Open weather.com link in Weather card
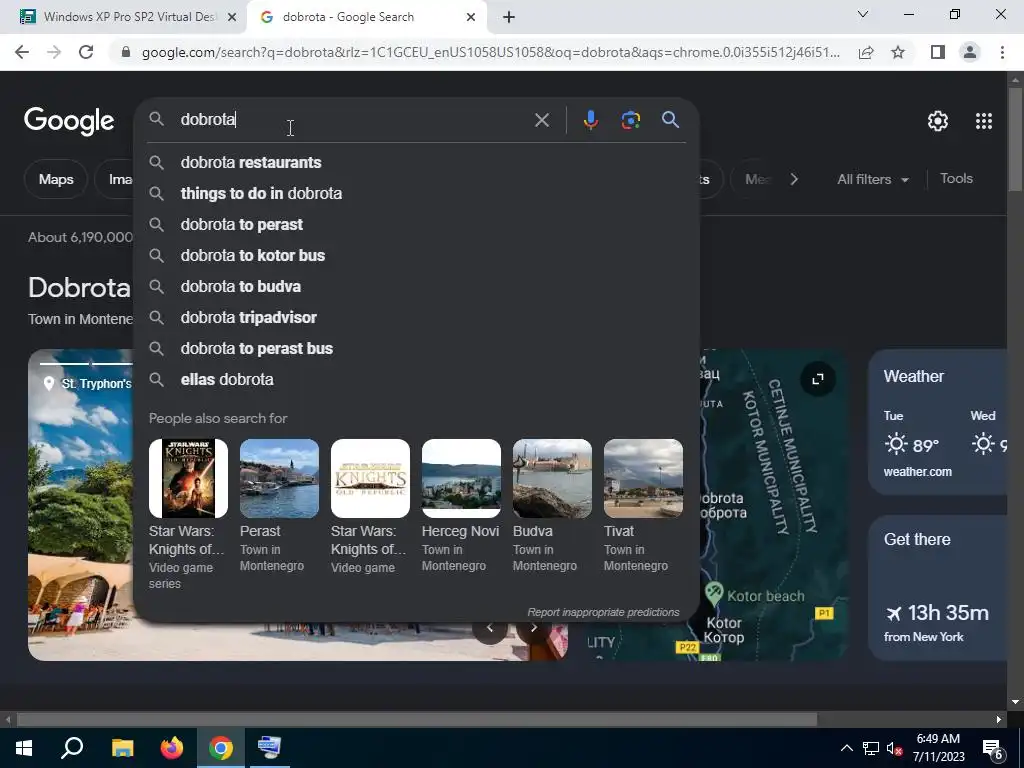 click(x=917, y=472)
